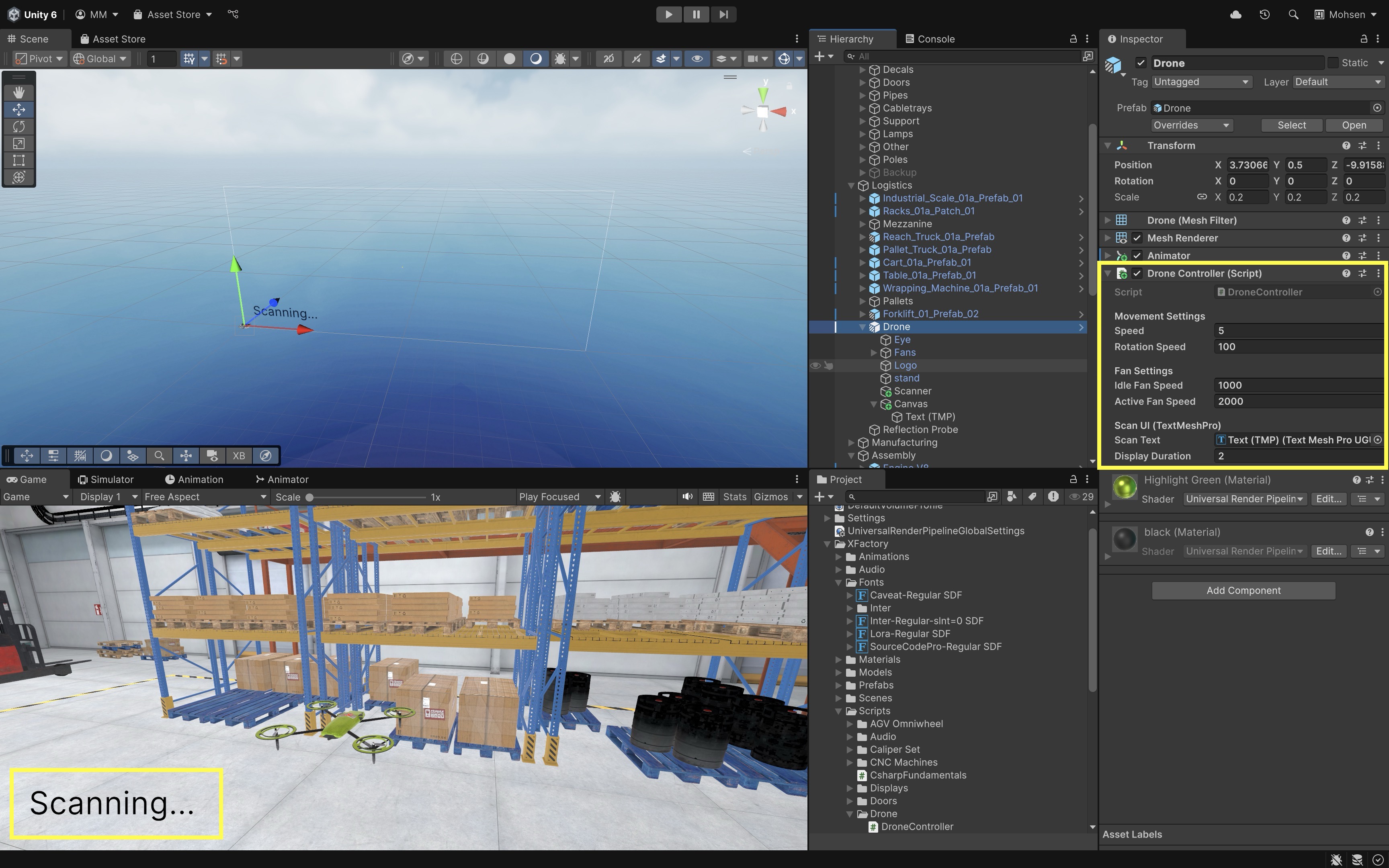This screenshot has height=868, width=1389.
Task: Open the Undo History icon
Action: pyautogui.click(x=1264, y=14)
